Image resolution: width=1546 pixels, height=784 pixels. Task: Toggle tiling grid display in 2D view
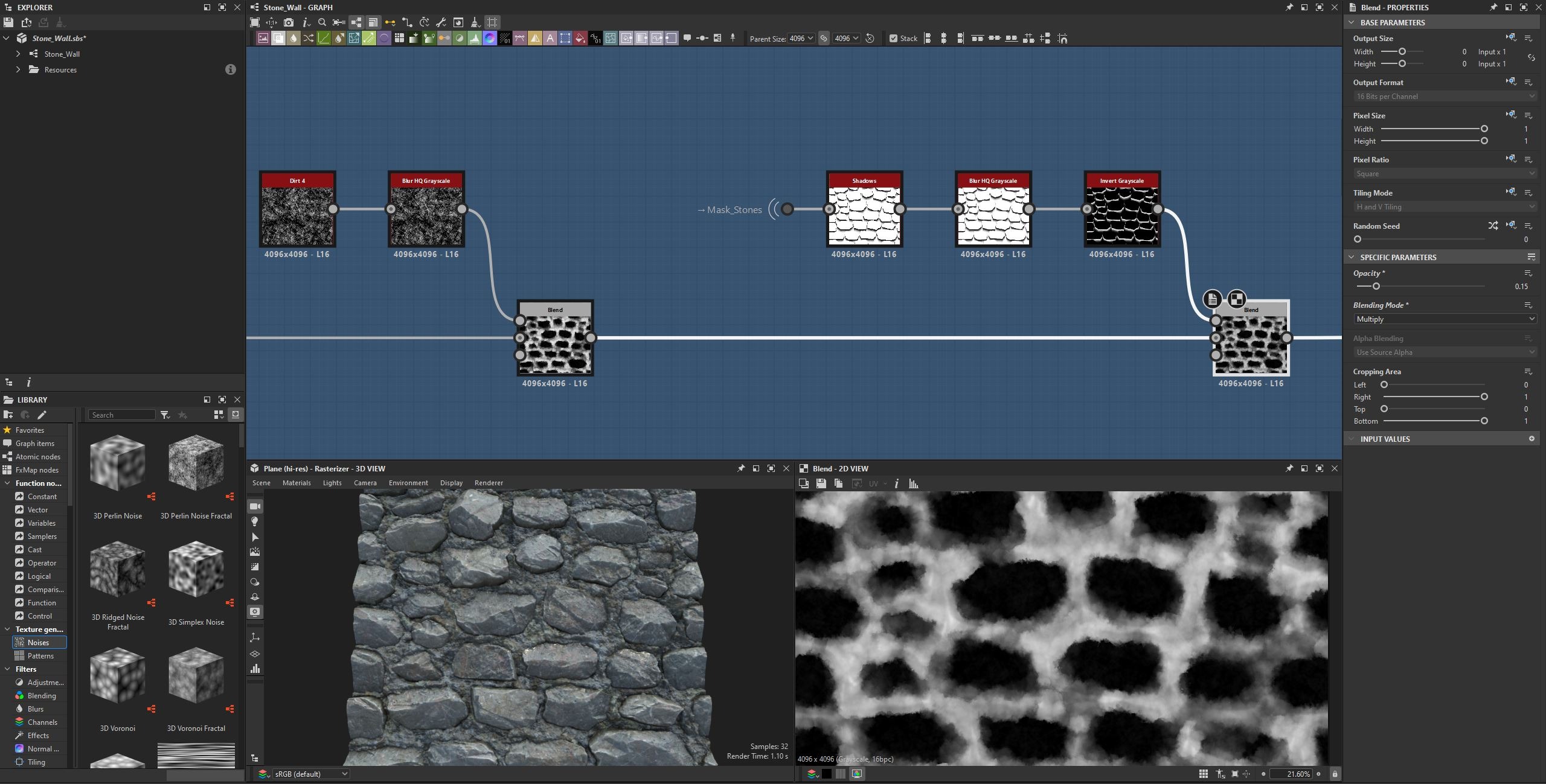(x=1203, y=774)
